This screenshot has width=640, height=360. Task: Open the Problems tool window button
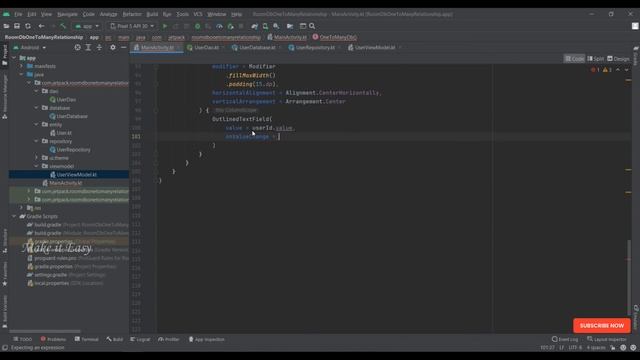pos(53,339)
